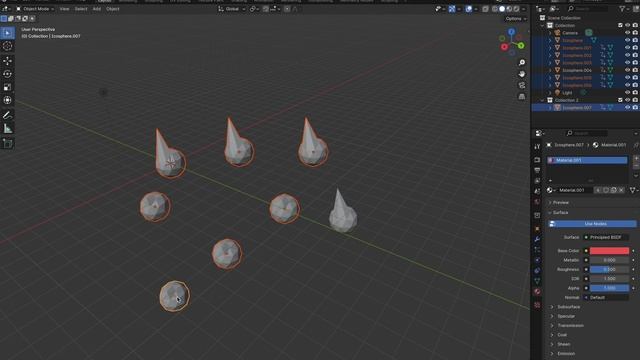Click the Alpha slider

pyautogui.click(x=609, y=288)
